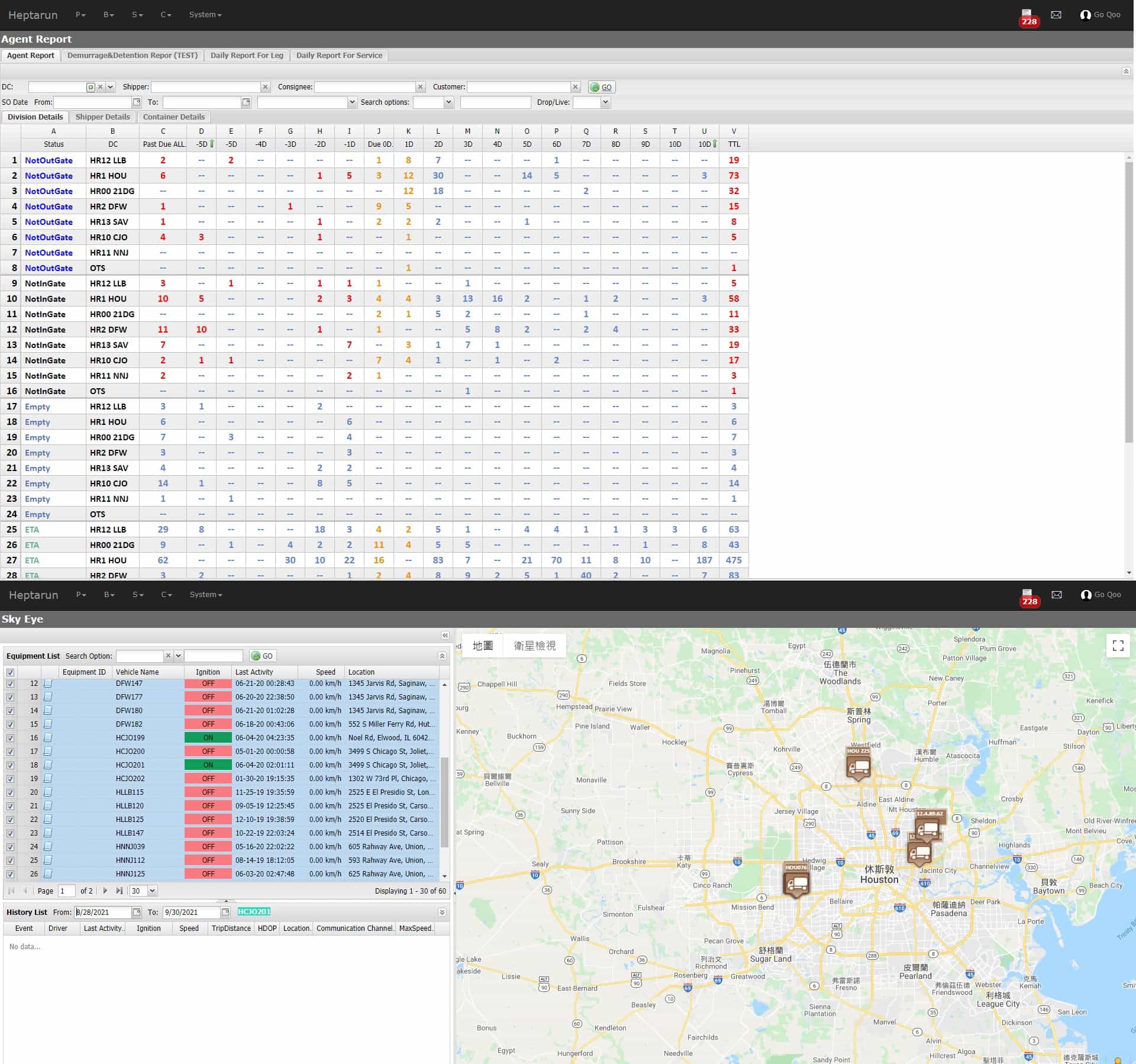This screenshot has width=1136, height=1064.
Task: Clear the Shipper field with its X
Action: [x=266, y=87]
